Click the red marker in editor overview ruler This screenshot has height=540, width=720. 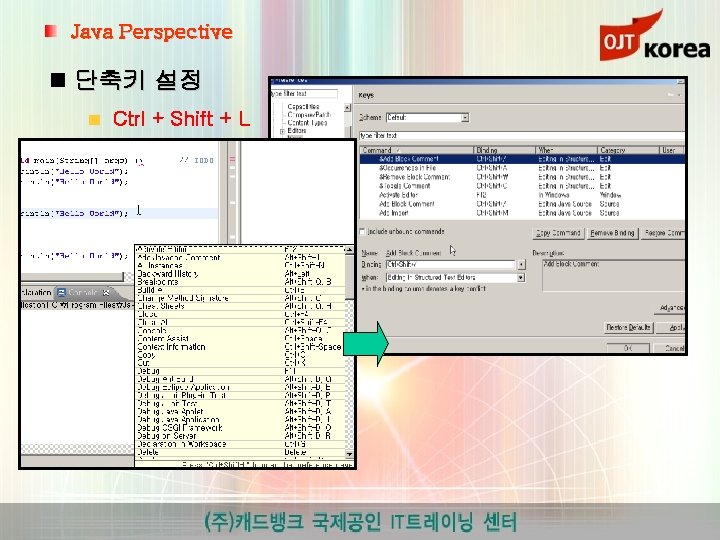[x=232, y=159]
